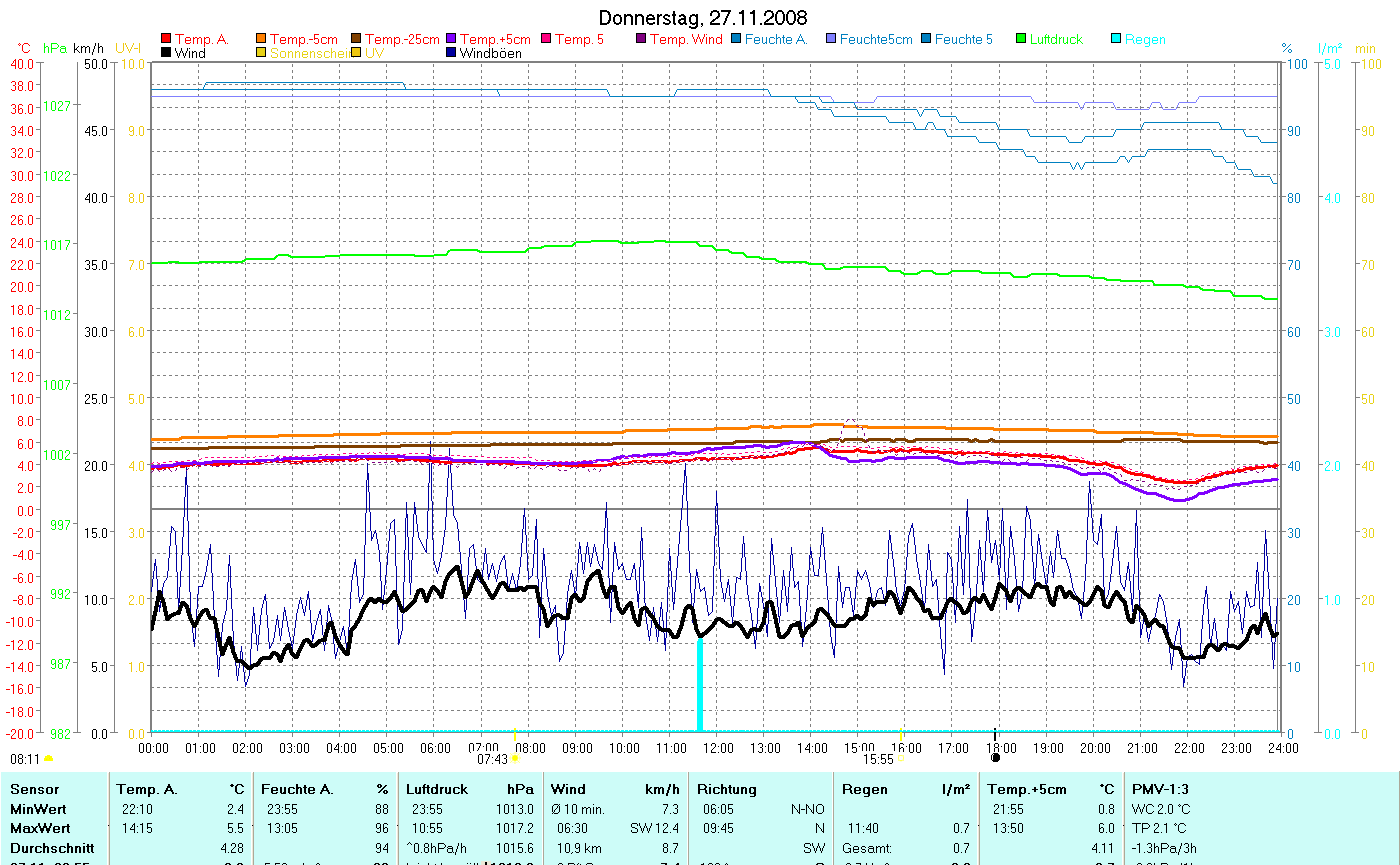
Task: Click the dark blue Windböen legend swatch
Action: click(x=452, y=53)
